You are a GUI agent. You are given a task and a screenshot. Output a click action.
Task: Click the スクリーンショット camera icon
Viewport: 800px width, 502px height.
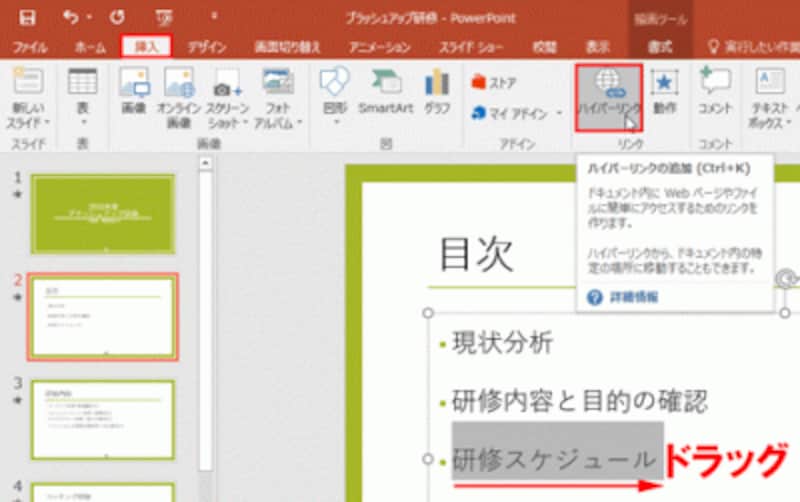click(x=227, y=84)
